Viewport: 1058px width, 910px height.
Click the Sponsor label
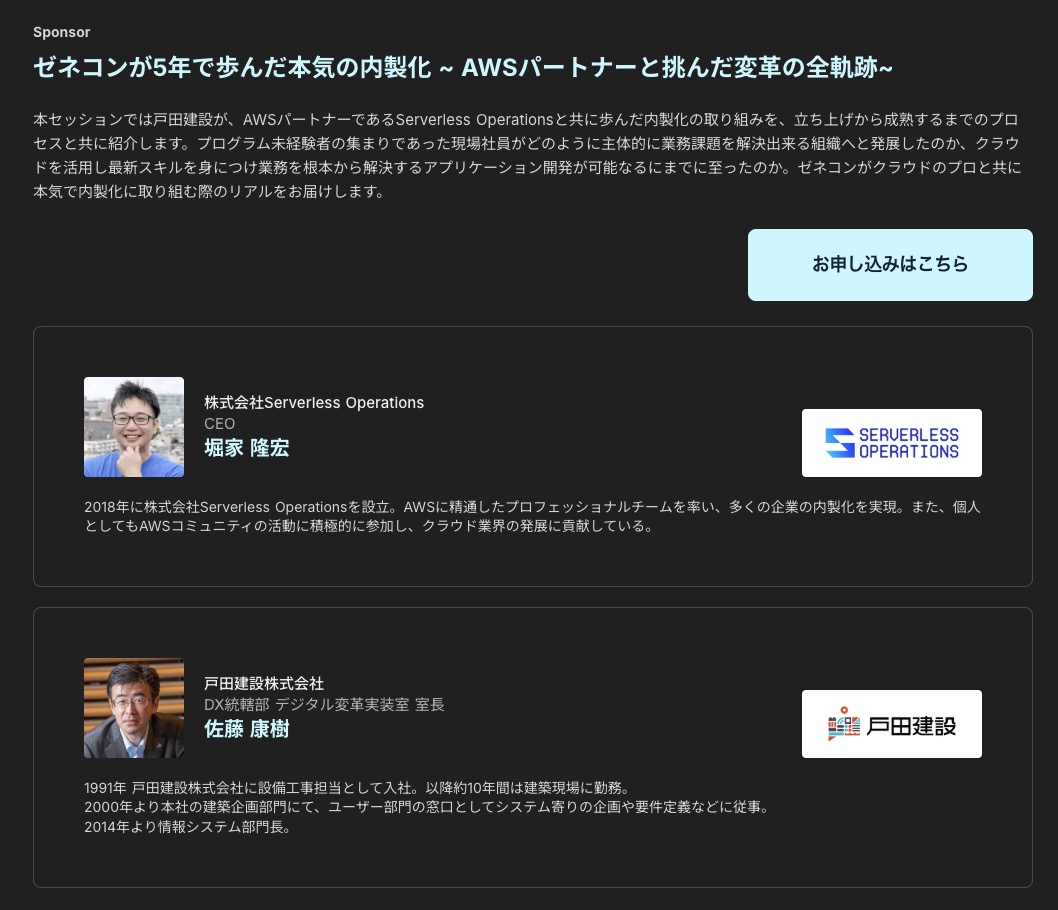(x=61, y=32)
